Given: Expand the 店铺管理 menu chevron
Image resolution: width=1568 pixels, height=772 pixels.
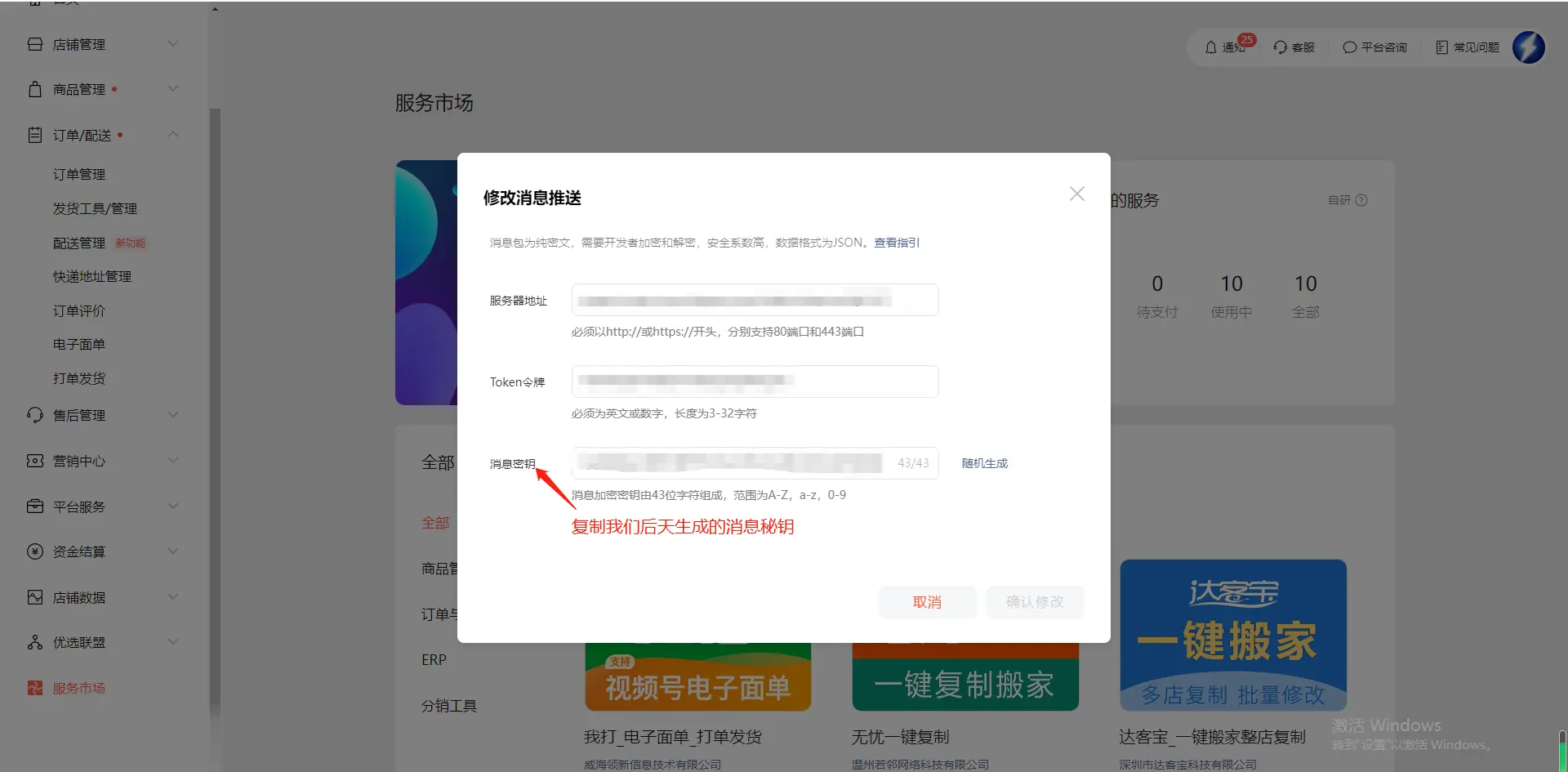Looking at the screenshot, I should pos(173,44).
